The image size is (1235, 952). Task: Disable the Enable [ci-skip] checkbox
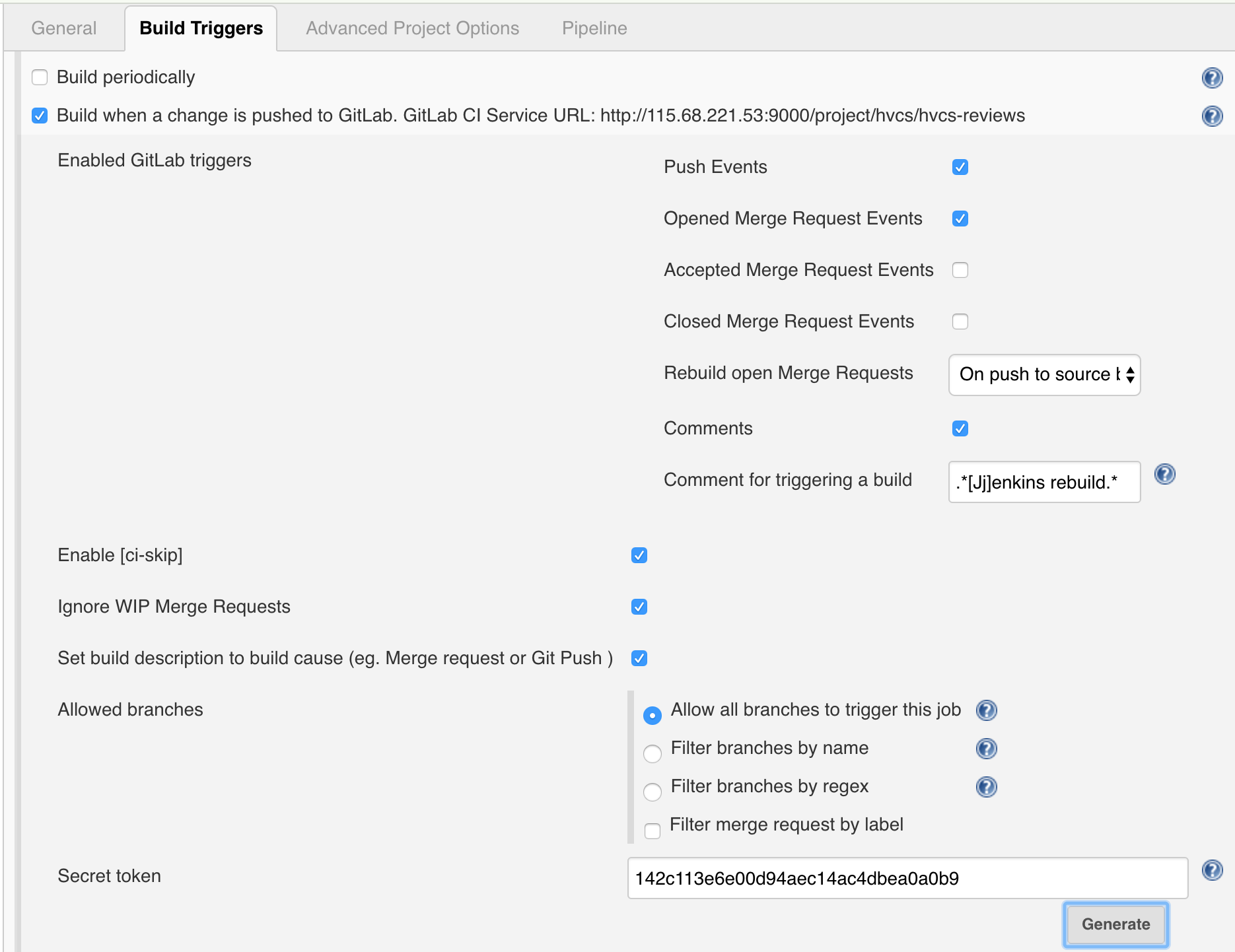(639, 555)
